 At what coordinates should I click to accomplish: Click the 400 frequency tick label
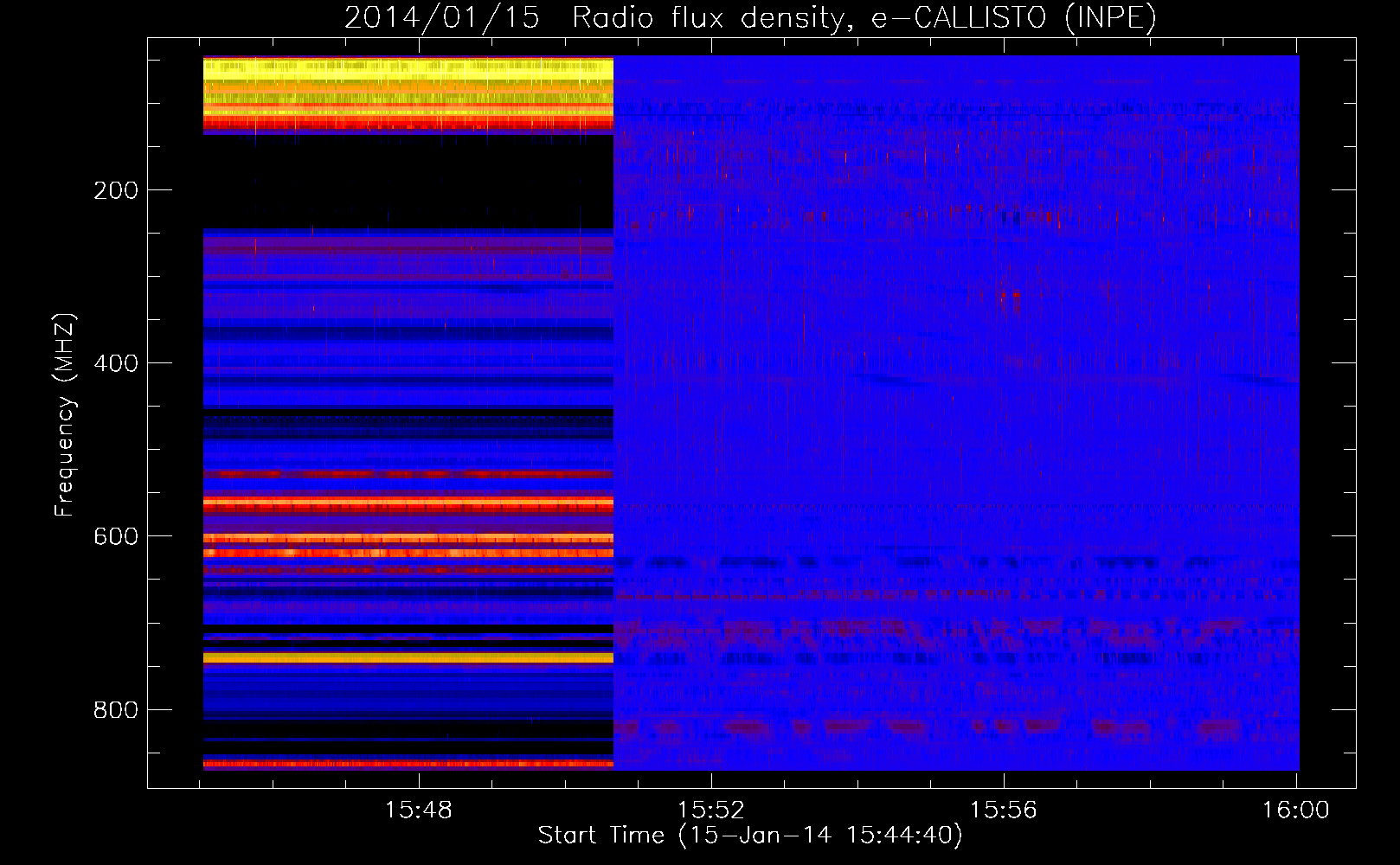click(116, 363)
